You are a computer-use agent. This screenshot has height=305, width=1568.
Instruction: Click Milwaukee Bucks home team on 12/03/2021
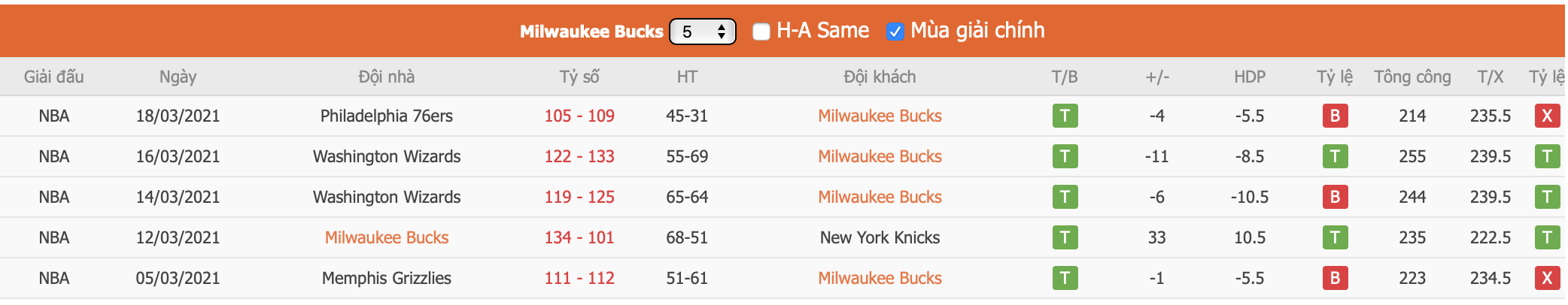click(x=386, y=237)
